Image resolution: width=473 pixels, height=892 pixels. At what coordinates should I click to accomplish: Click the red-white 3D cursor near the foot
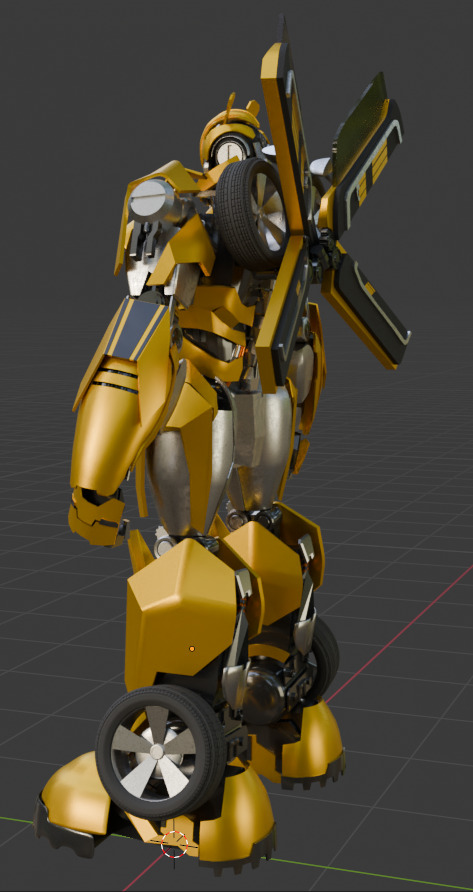(174, 844)
